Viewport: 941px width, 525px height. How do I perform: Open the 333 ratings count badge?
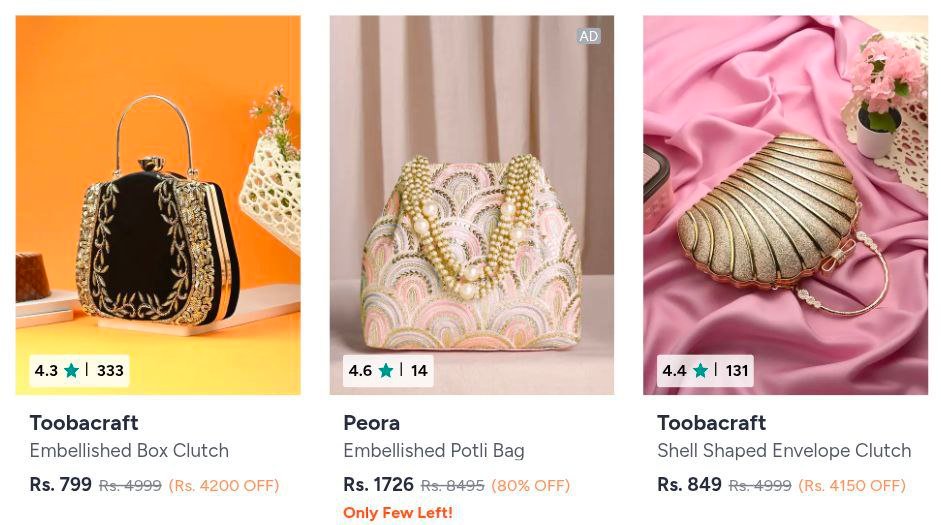coord(110,371)
